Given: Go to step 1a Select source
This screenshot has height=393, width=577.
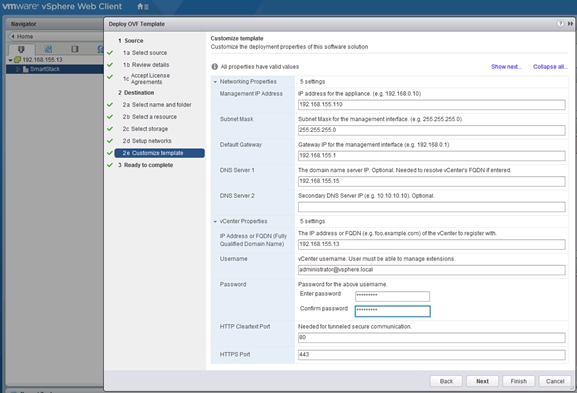Looking at the screenshot, I should tap(145, 53).
